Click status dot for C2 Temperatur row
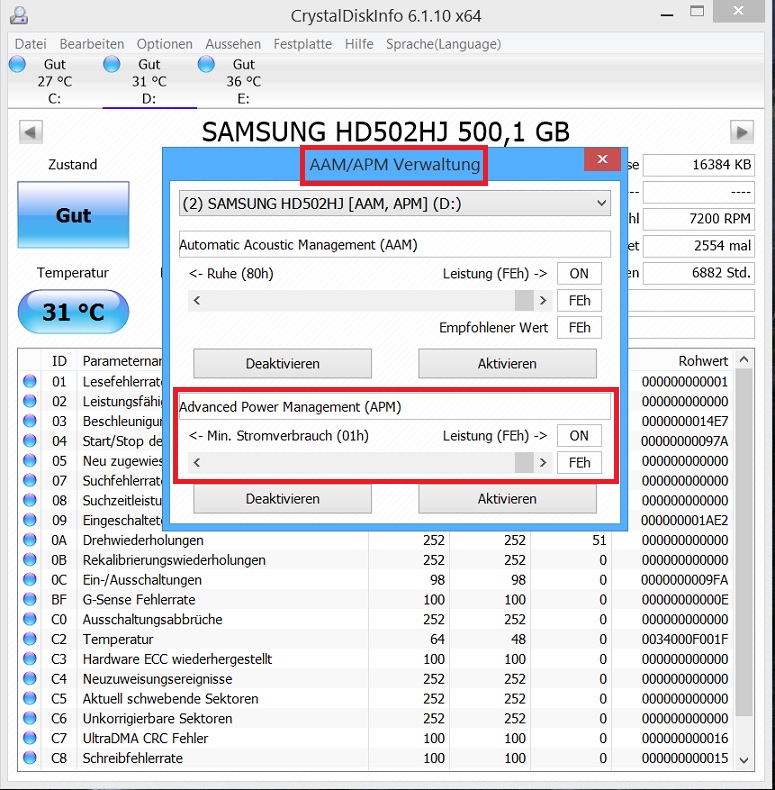Screen dimensions: 775x790 pyautogui.click(x=30, y=639)
